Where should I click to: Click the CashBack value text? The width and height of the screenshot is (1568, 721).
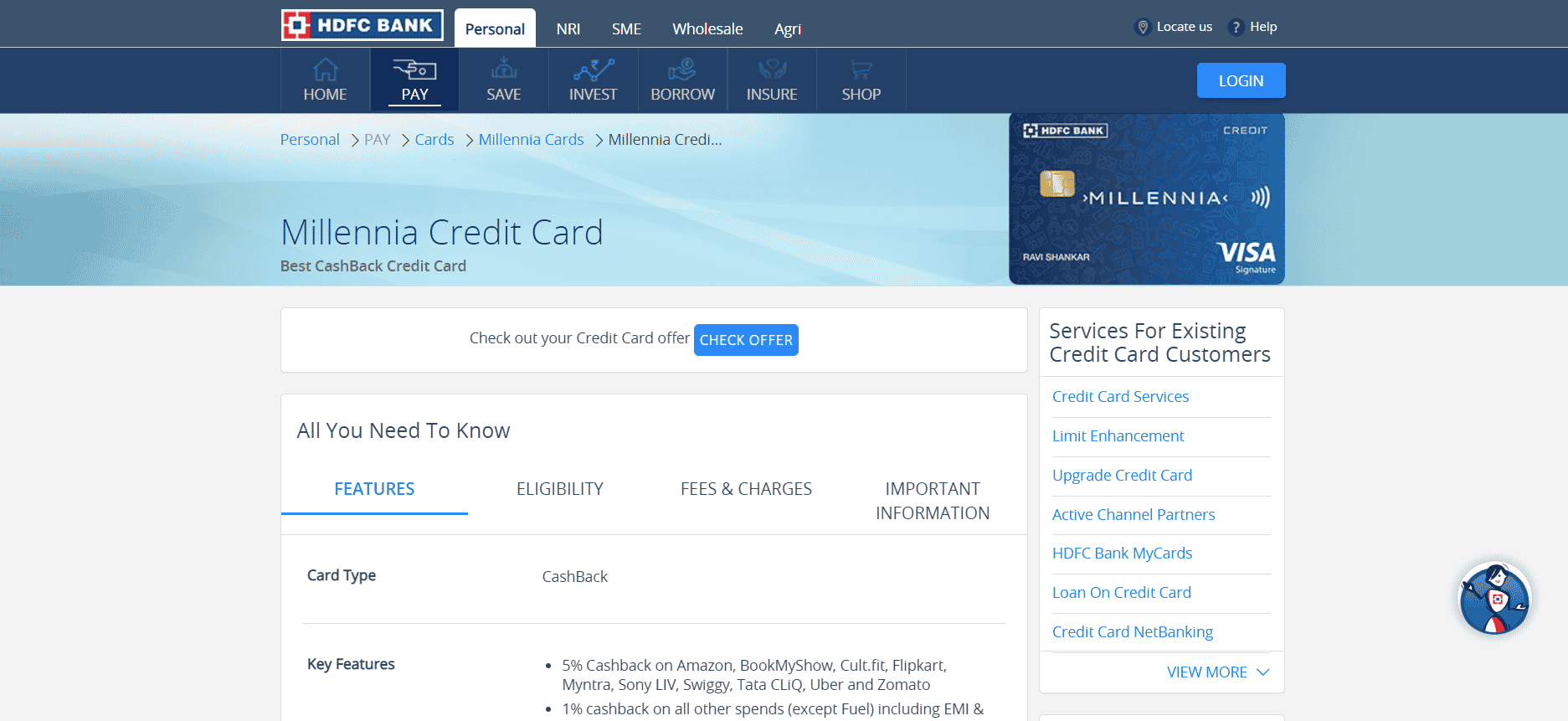click(574, 577)
